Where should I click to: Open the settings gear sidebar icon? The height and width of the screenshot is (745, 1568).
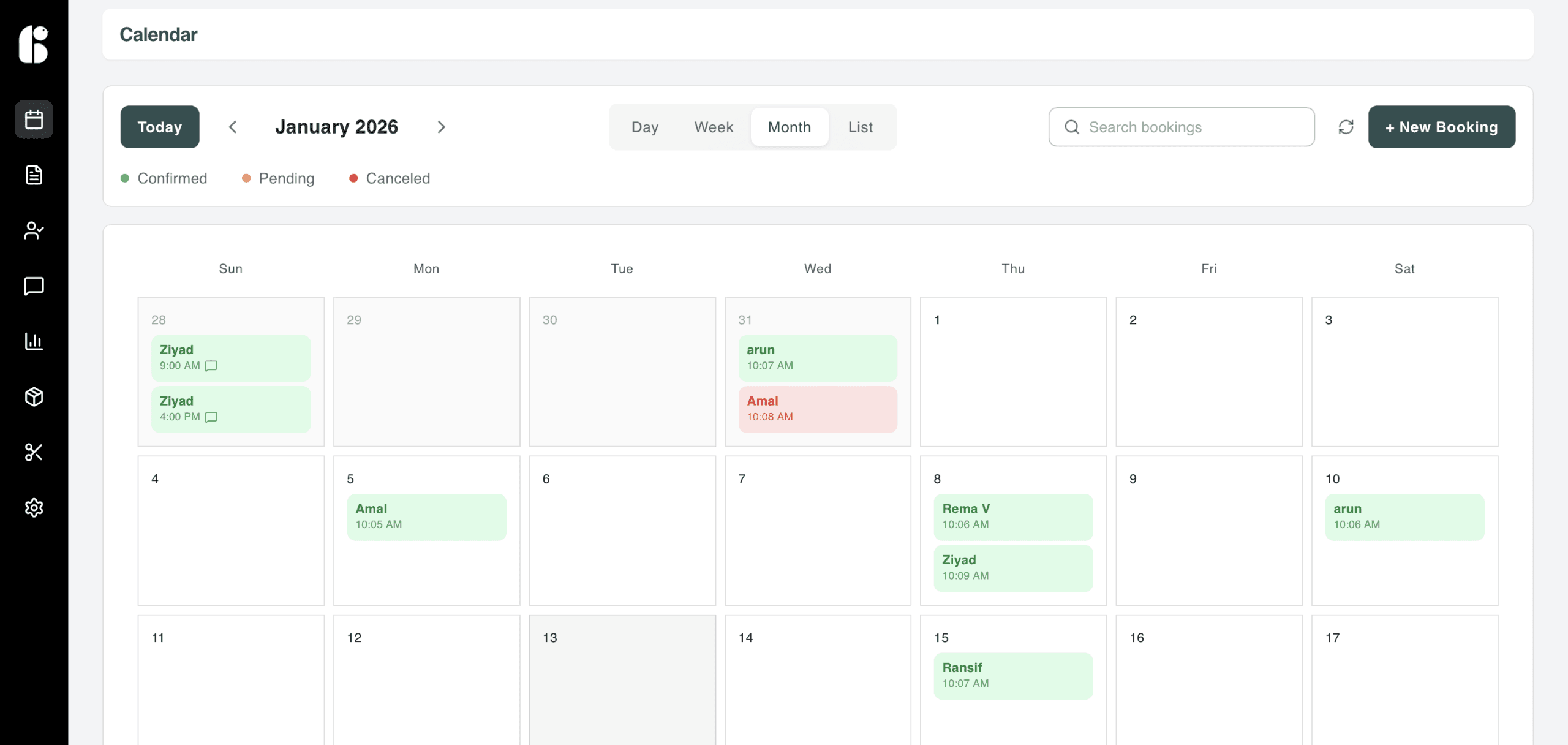coord(34,508)
